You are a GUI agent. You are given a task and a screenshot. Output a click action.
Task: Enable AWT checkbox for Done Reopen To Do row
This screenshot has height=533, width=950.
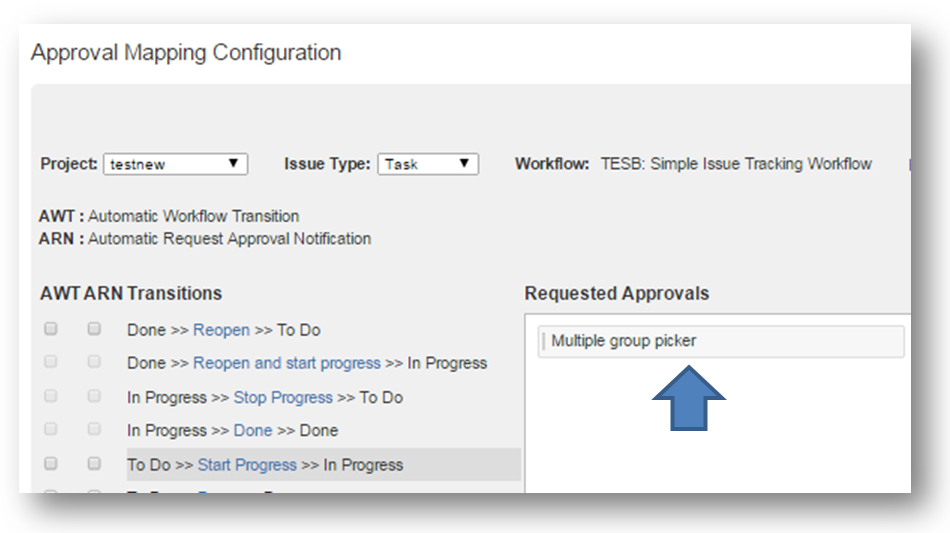point(51,329)
